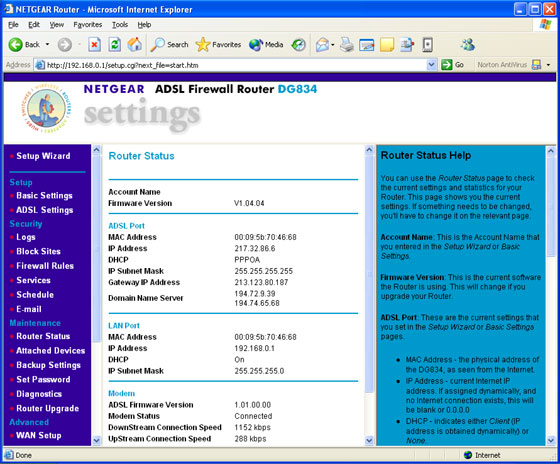Click the Internet zone status bar icon
Screen dimensions: 560x464
coord(468,455)
